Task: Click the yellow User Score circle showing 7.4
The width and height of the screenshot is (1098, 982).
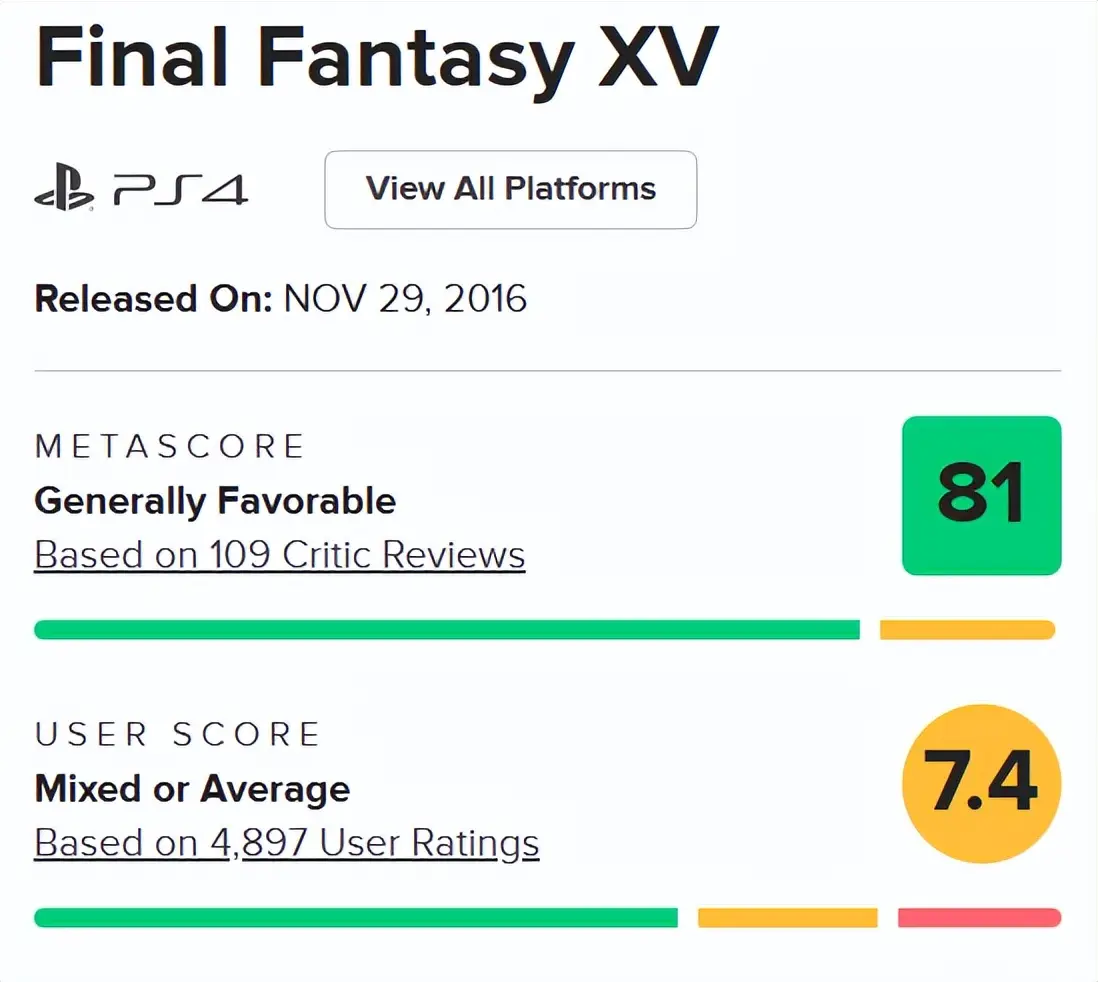Action: [x=983, y=783]
